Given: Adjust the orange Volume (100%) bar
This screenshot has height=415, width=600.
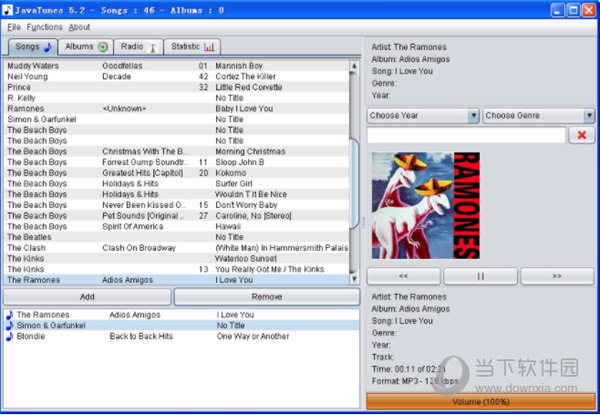Looking at the screenshot, I should click(481, 402).
